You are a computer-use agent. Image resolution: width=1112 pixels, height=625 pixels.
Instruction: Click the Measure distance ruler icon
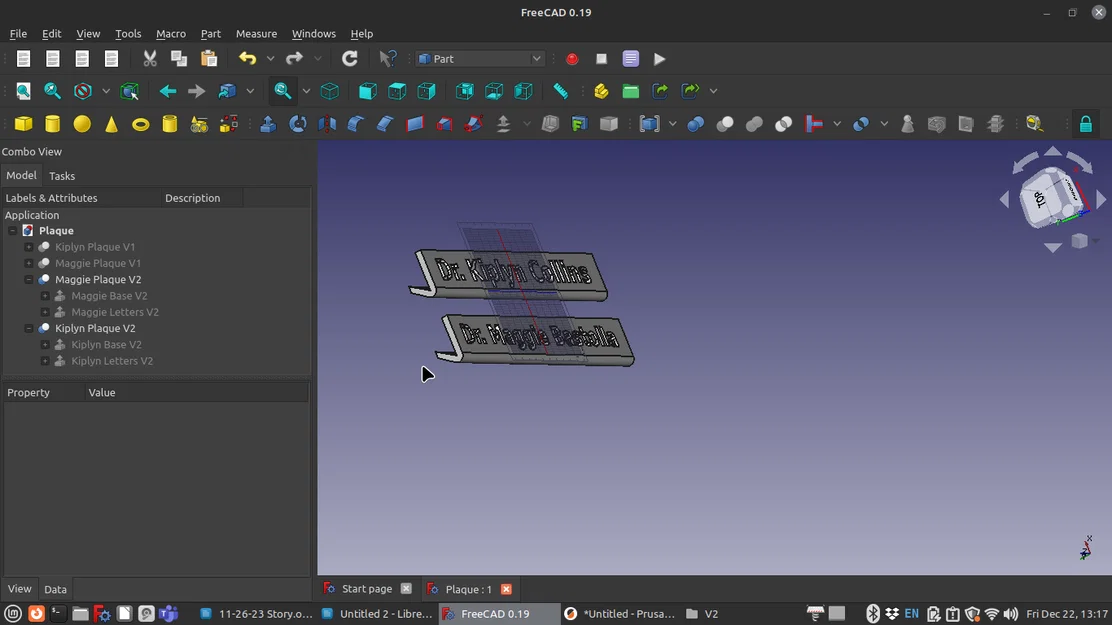(x=561, y=91)
